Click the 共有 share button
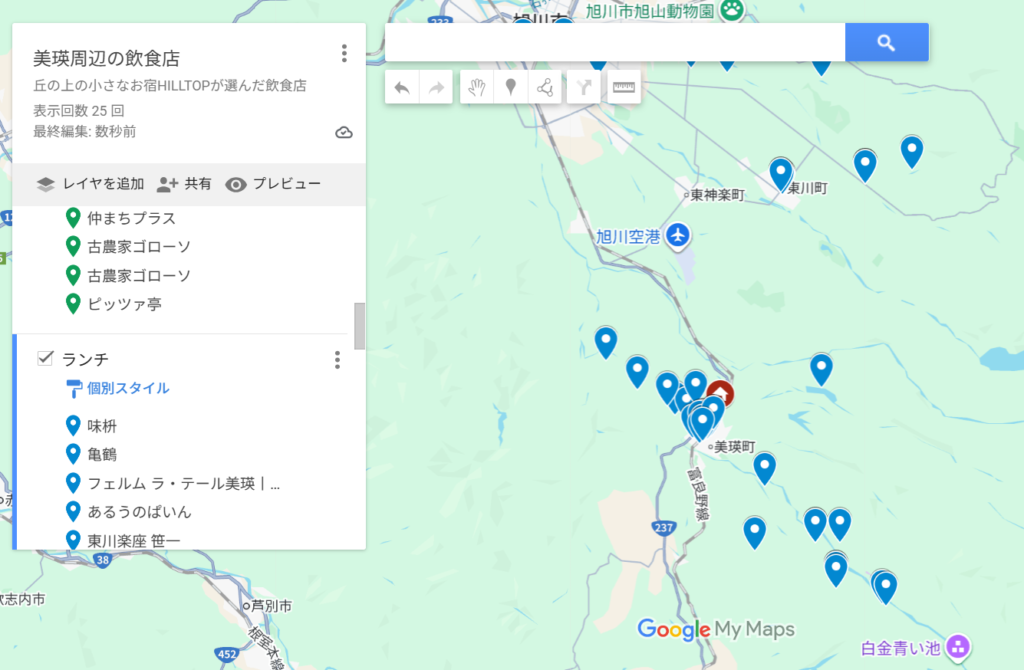1024x670 pixels. coord(184,184)
